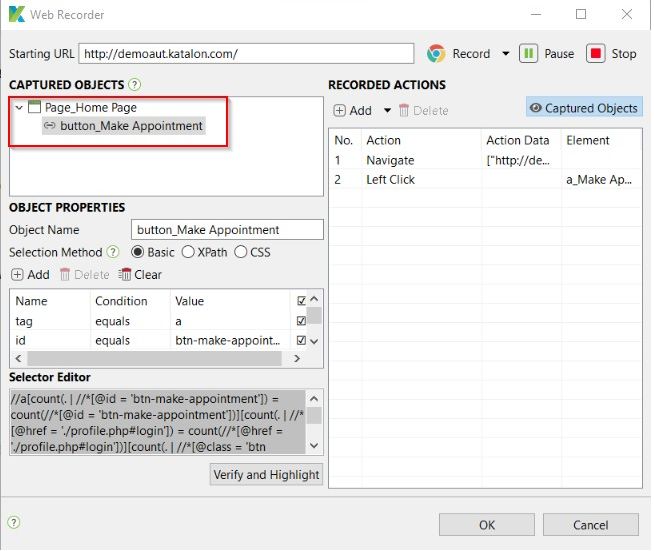Click the Selector Editor scroll down arrow

click(x=314, y=445)
